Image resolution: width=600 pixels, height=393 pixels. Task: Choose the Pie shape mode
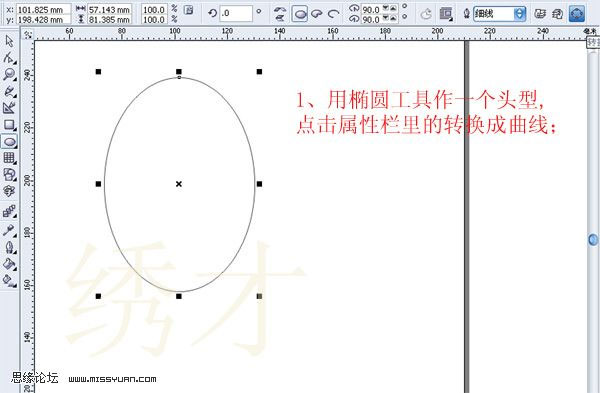point(317,14)
